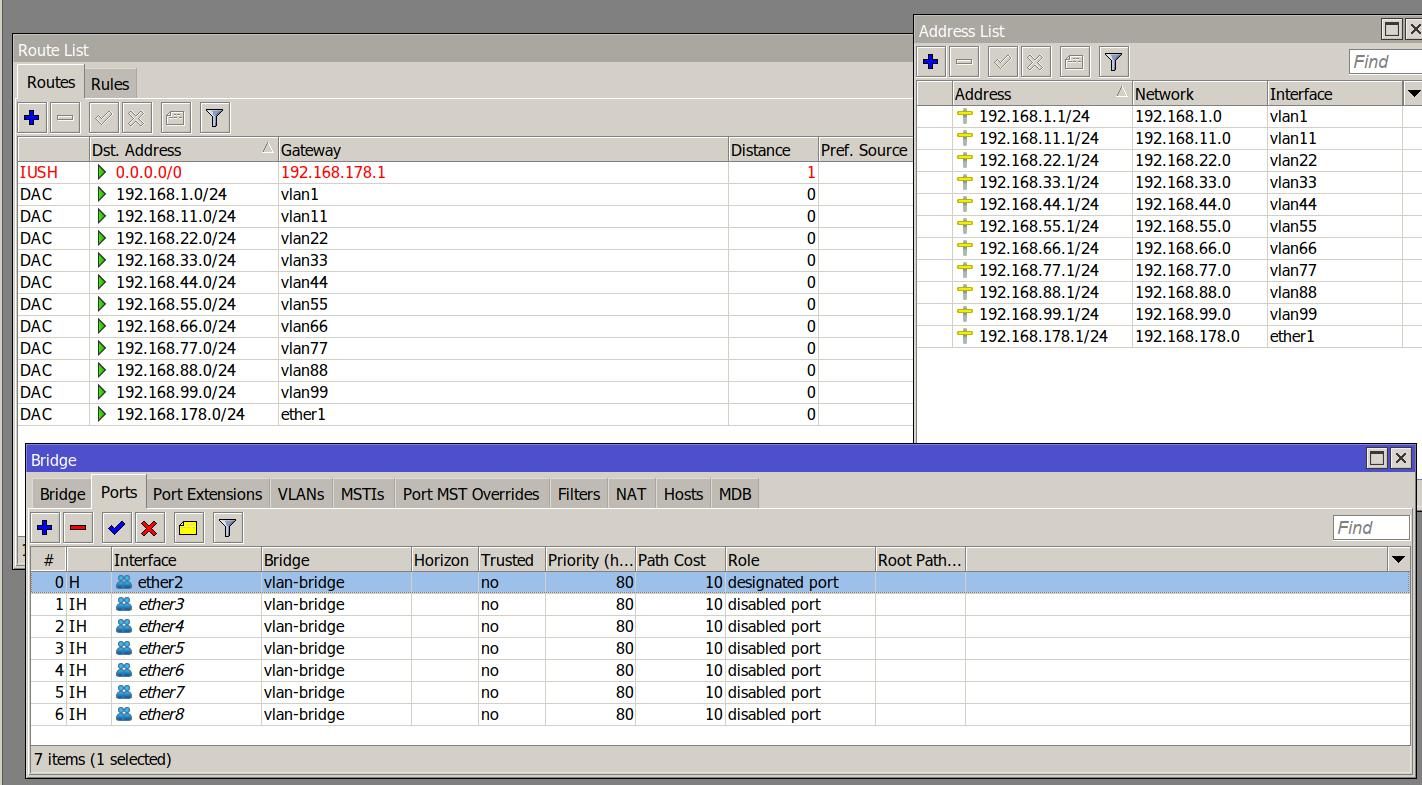Sort addresses by Network column header
This screenshot has width=1422, height=785.
click(x=1199, y=94)
